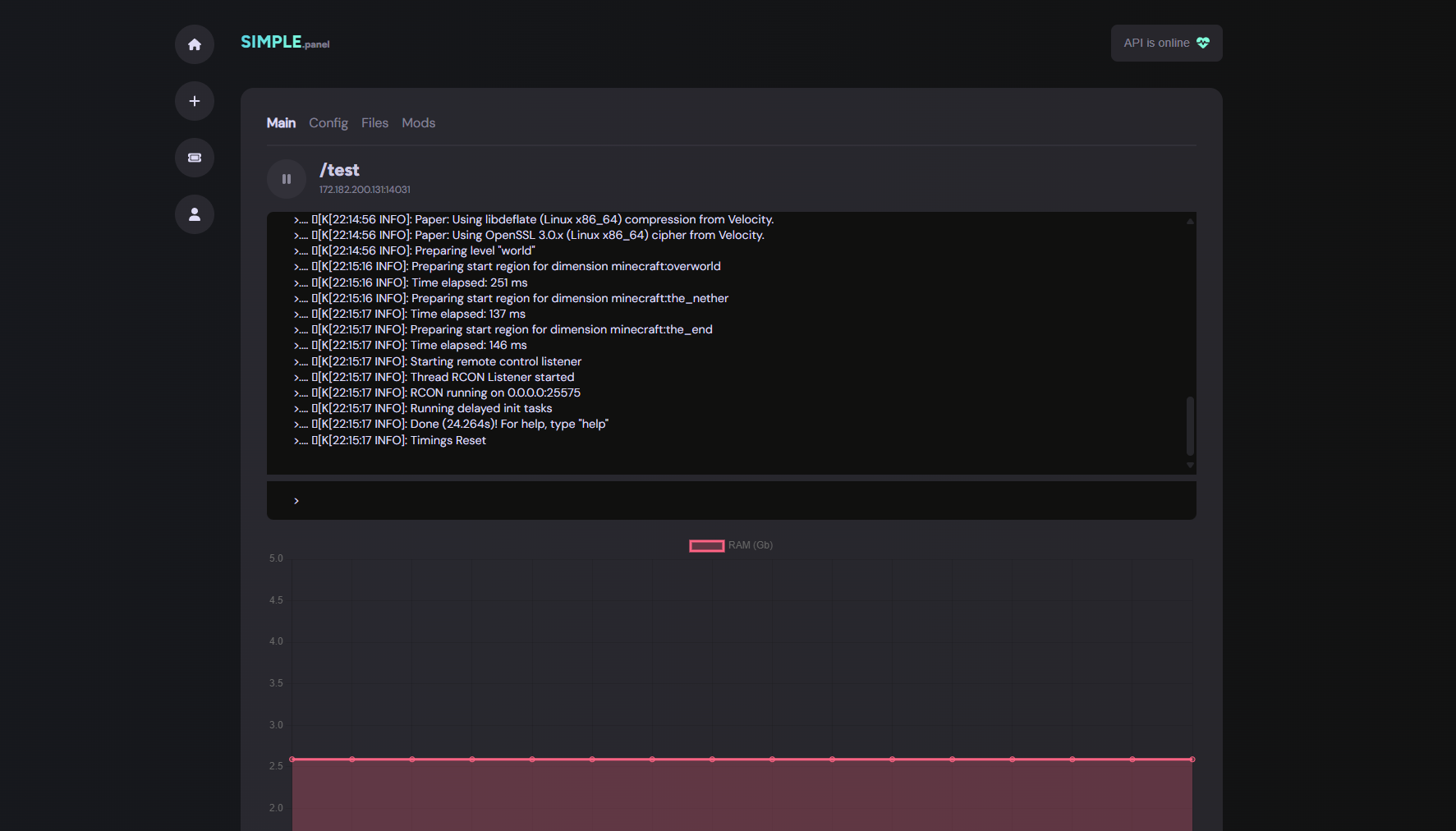
Task: Switch to the Mods tab
Action: coord(418,123)
